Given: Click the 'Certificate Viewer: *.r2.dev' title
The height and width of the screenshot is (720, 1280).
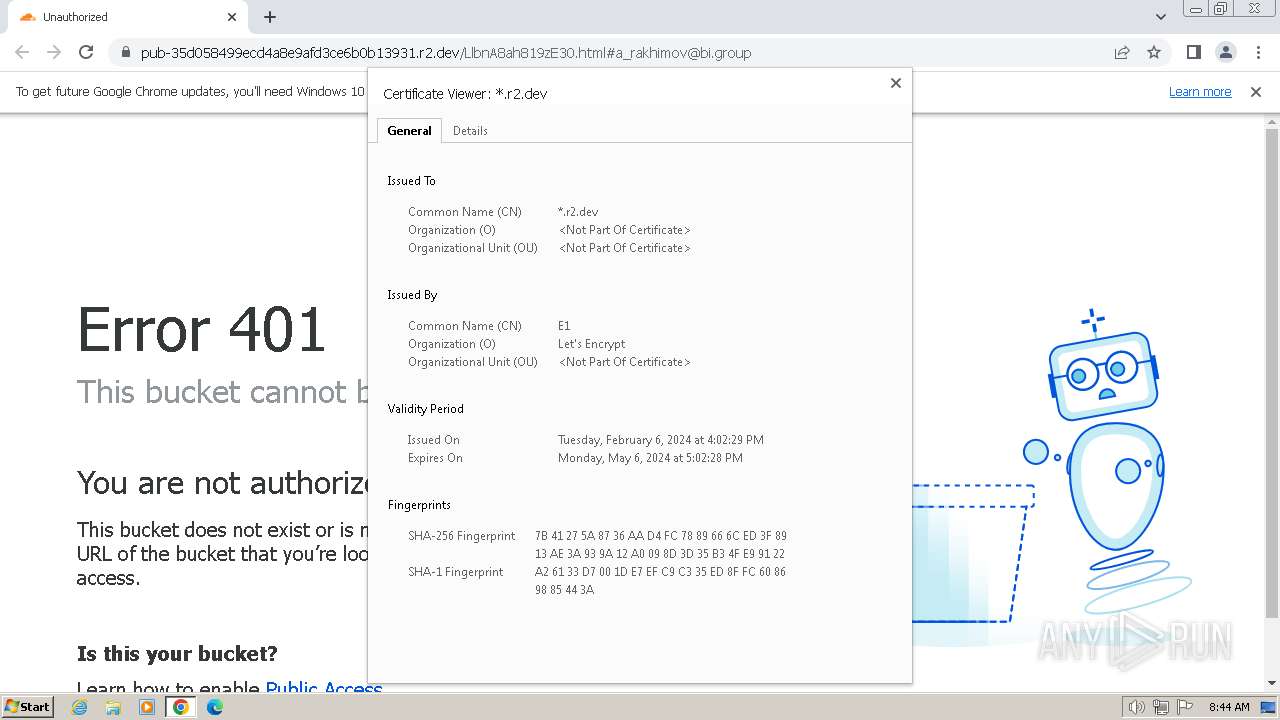Looking at the screenshot, I should coord(465,94).
